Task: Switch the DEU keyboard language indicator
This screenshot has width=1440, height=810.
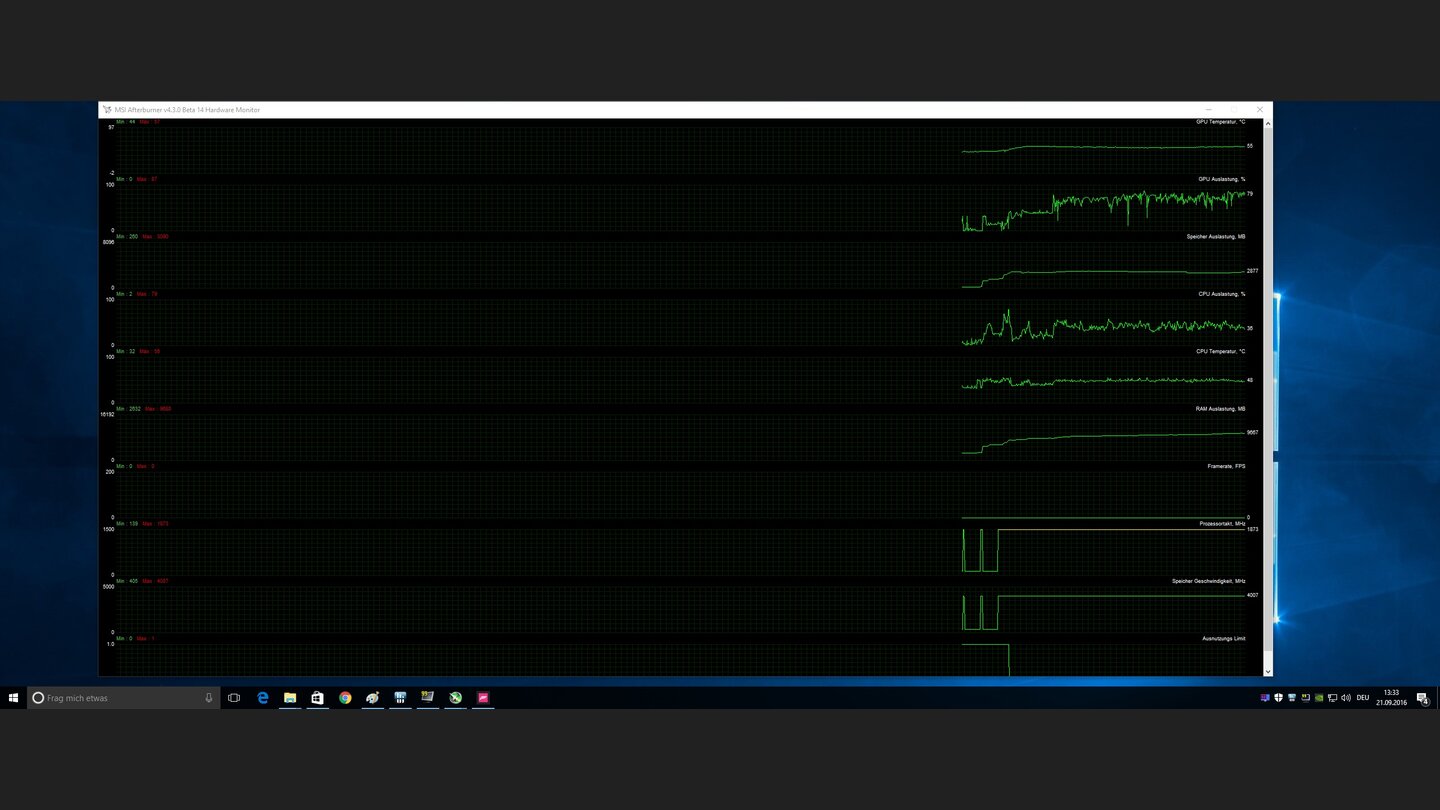Action: (x=1363, y=698)
